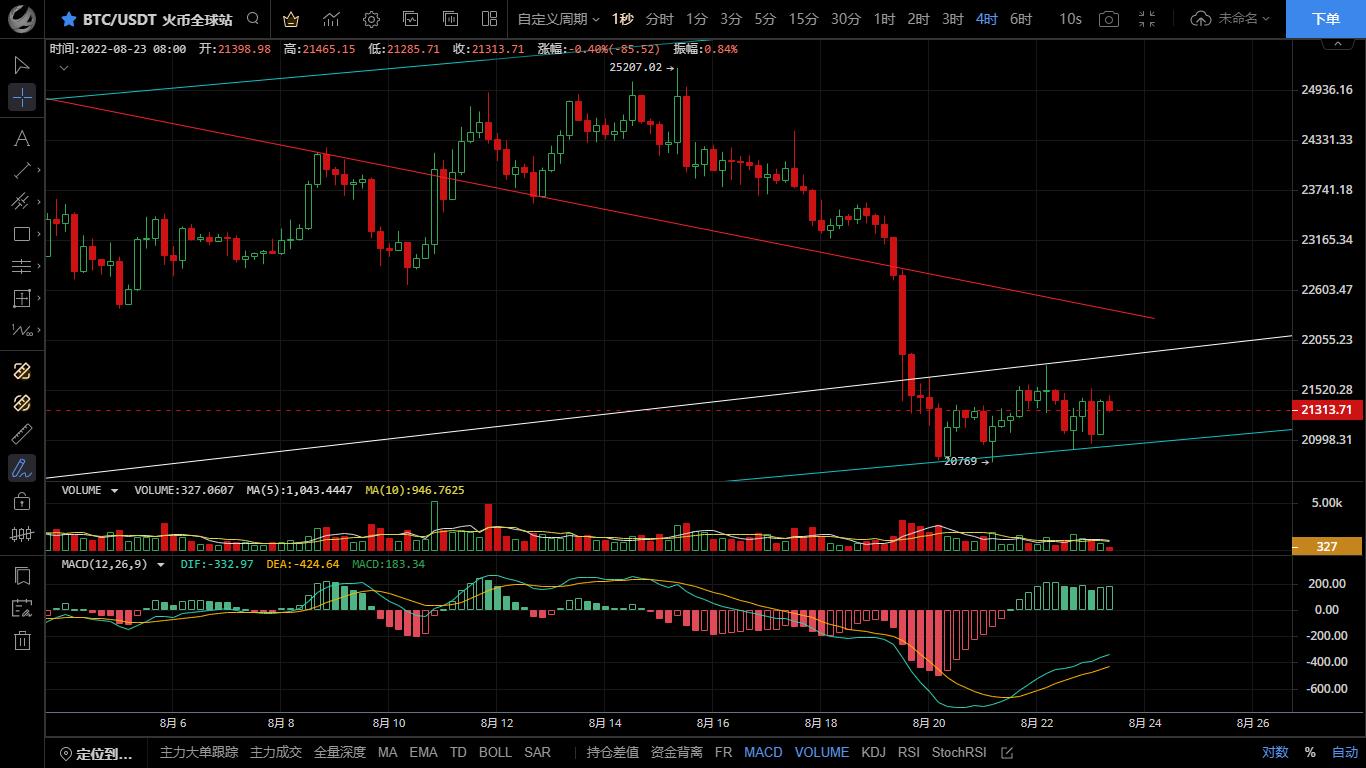Toggle 自动 auto scale

pyautogui.click(x=1345, y=753)
